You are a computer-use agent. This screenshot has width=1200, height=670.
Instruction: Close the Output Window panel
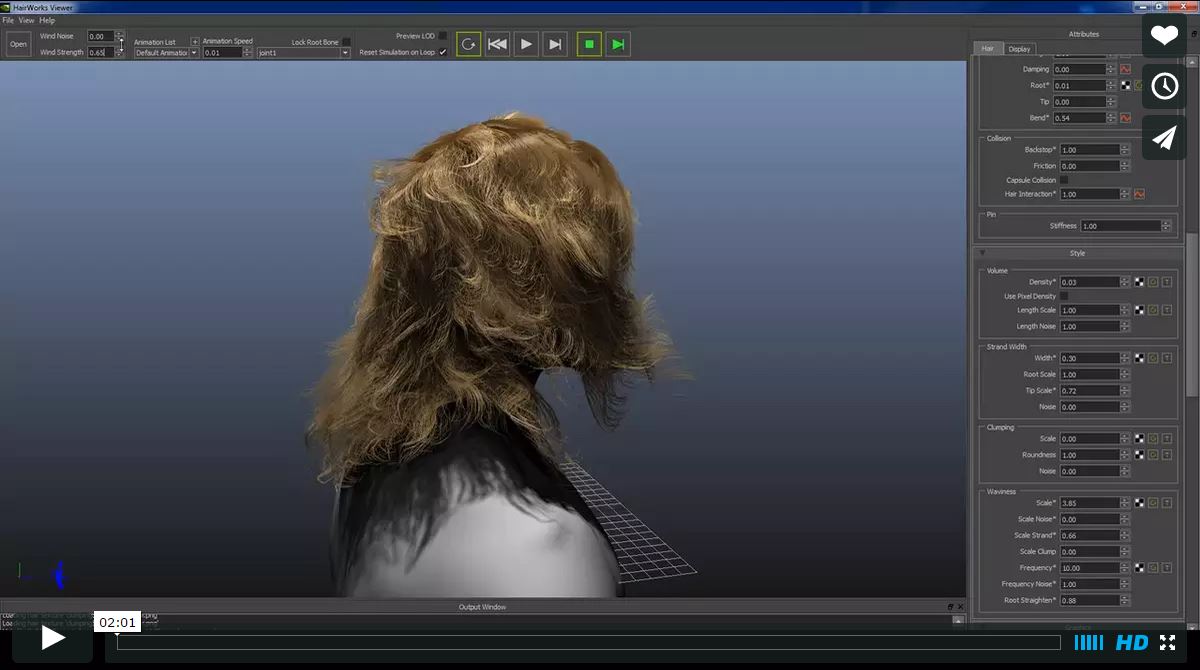click(961, 607)
